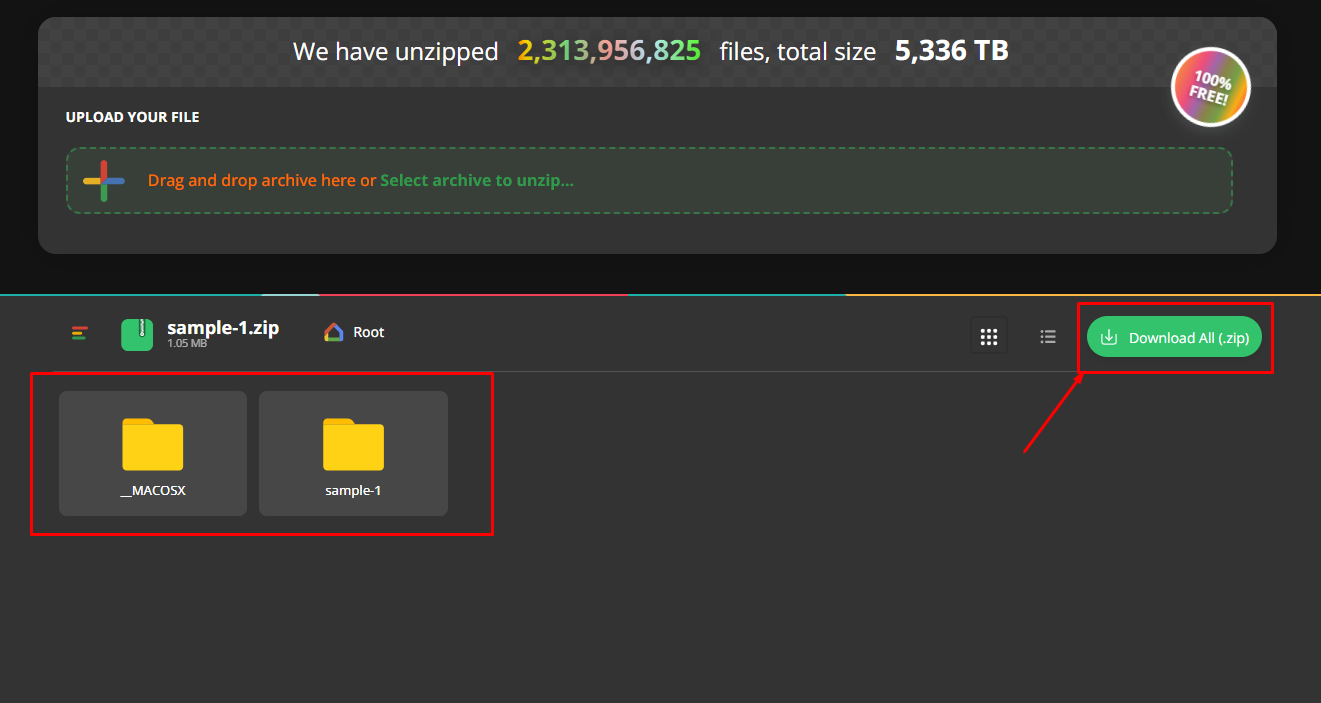
Task: Switch to list view layout
Action: (x=1047, y=336)
